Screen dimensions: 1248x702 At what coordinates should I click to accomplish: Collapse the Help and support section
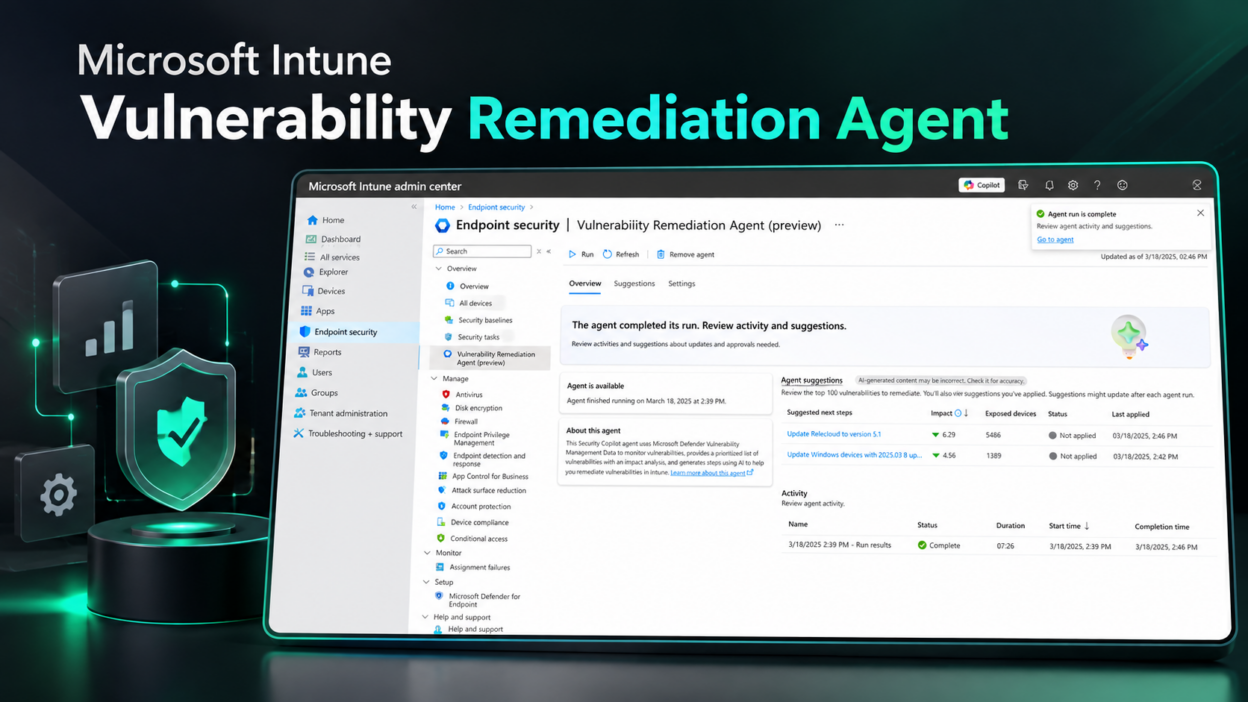click(425, 617)
